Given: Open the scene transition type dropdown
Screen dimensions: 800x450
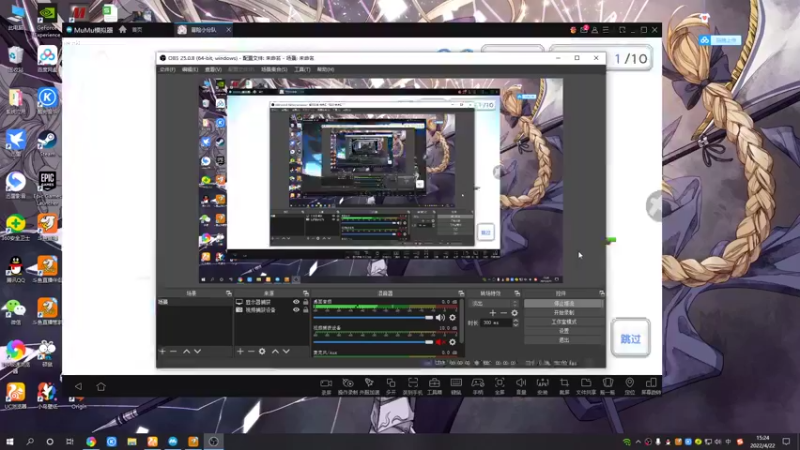Looking at the screenshot, I should click(x=494, y=304).
